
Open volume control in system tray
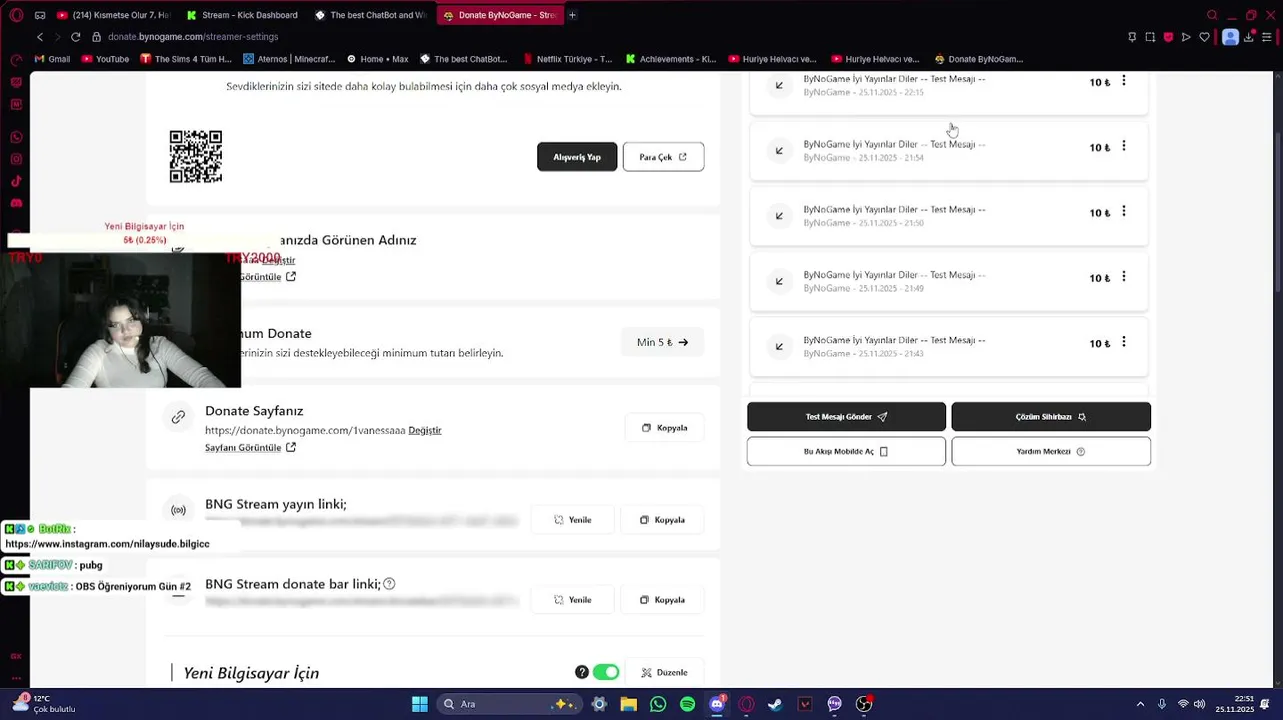click(1199, 704)
